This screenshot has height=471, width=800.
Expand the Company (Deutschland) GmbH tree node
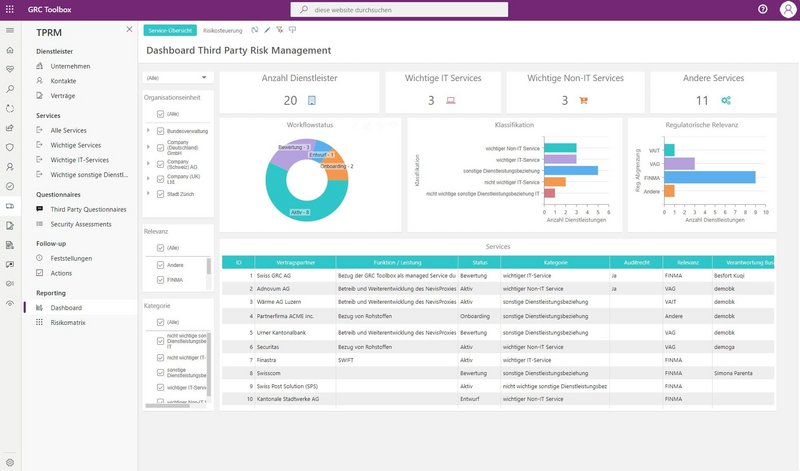[149, 146]
